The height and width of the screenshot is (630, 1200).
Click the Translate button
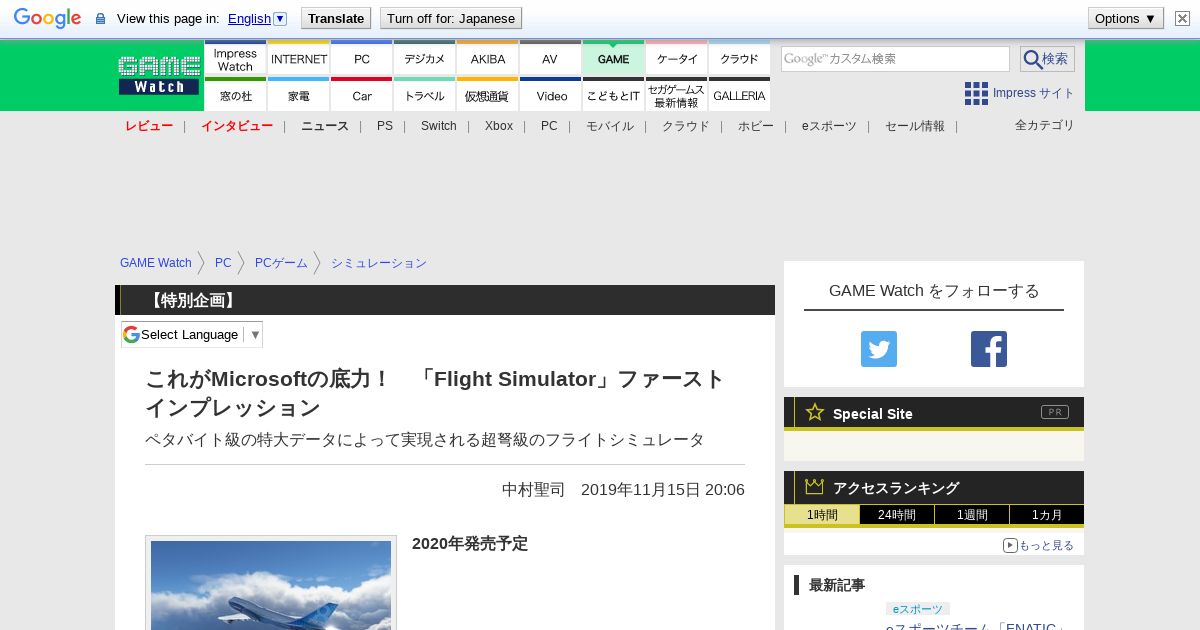click(x=335, y=18)
